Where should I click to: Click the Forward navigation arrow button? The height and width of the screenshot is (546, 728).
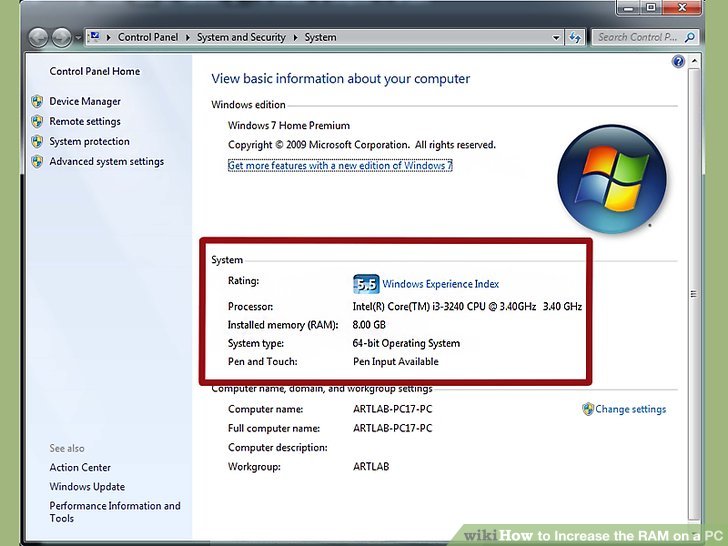tap(62, 38)
